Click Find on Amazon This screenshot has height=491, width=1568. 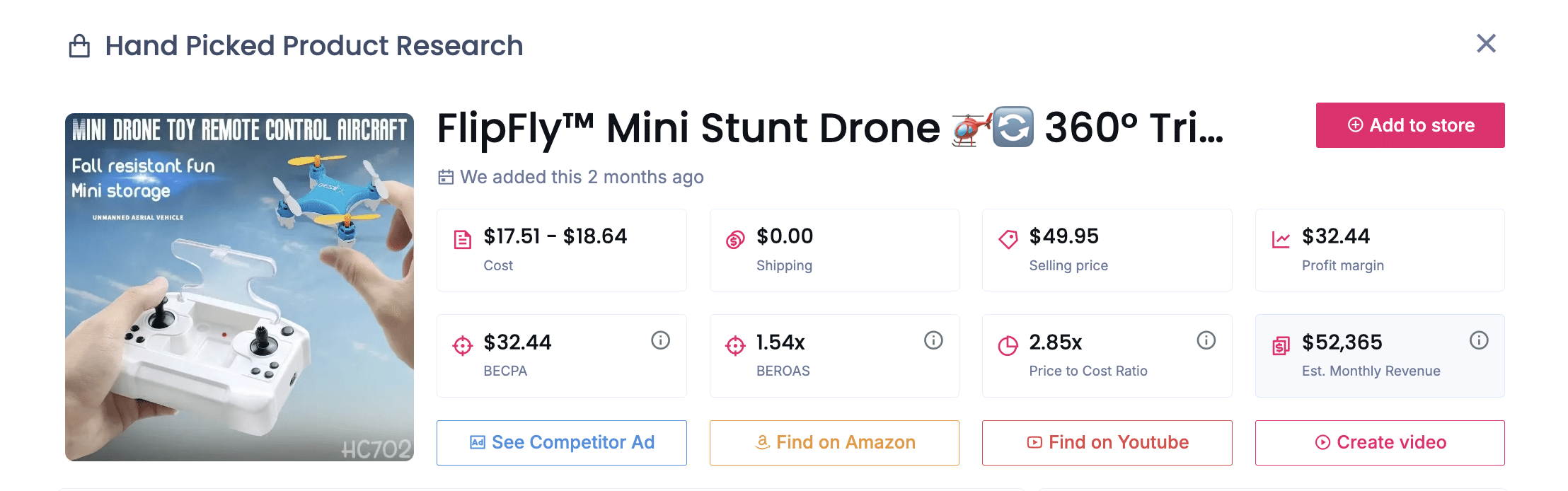point(834,442)
